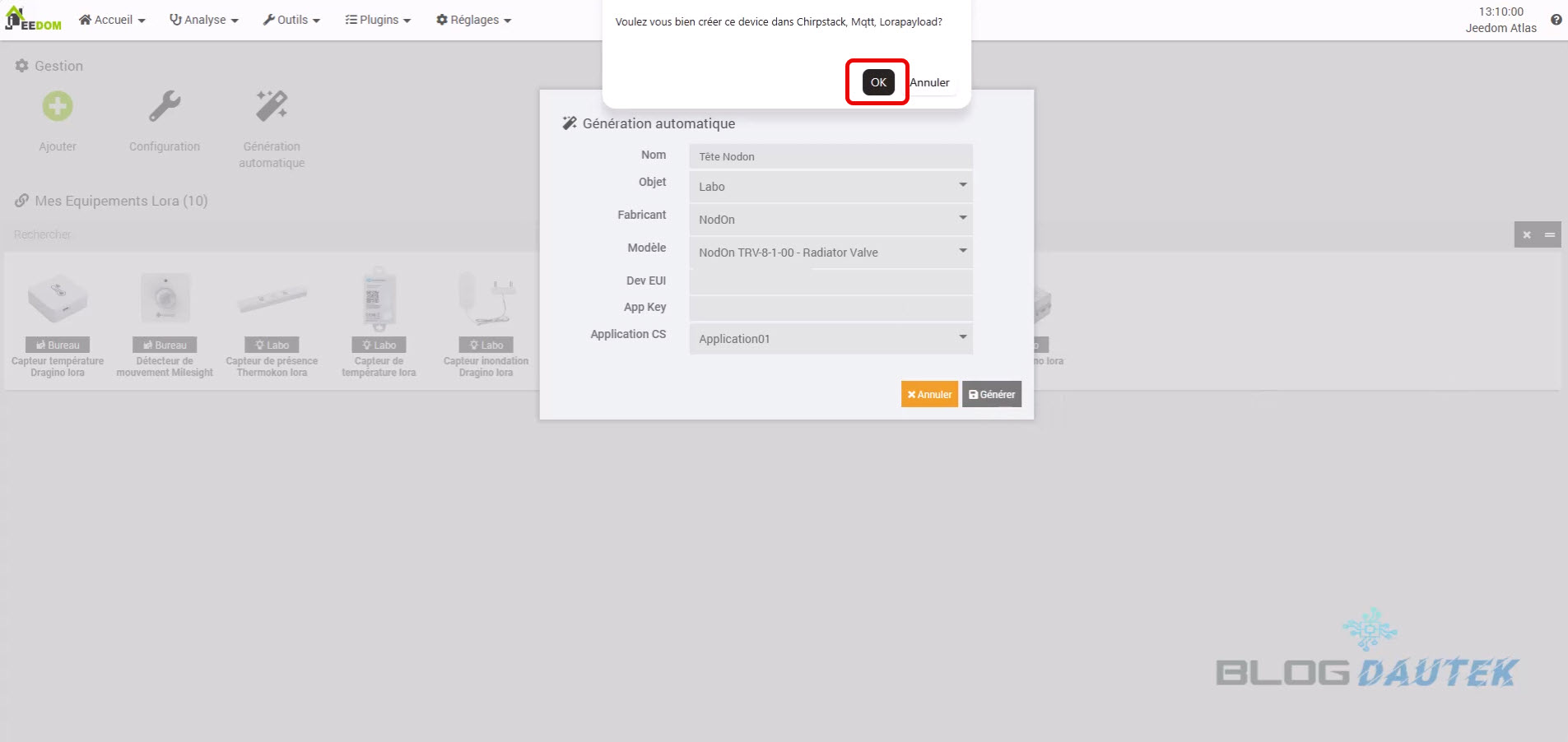The image size is (1568, 742).
Task: Click the Jeedom logo
Action: [x=33, y=19]
